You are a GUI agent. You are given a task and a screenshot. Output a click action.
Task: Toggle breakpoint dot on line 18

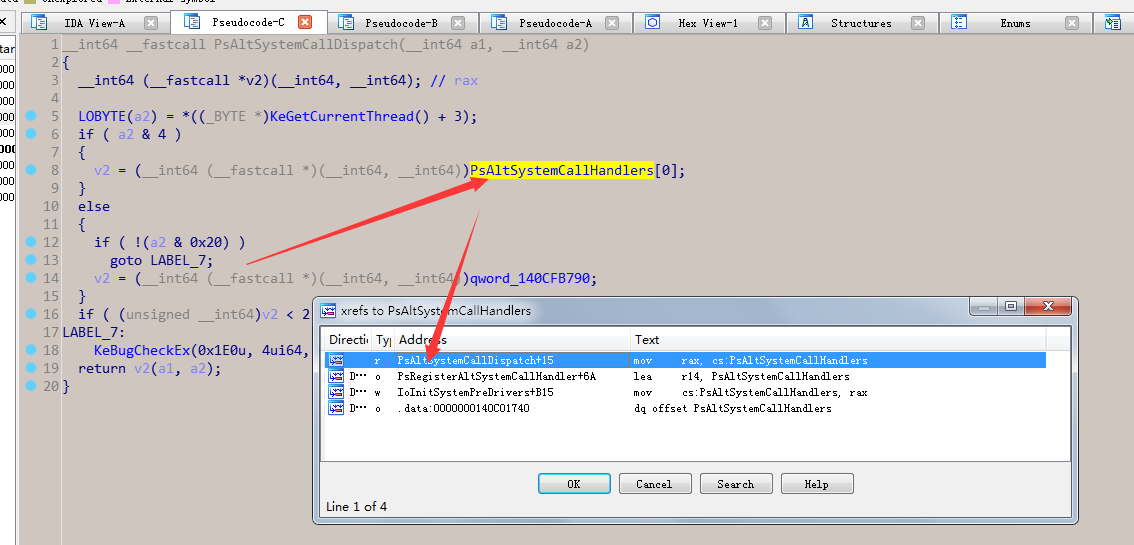(x=30, y=350)
